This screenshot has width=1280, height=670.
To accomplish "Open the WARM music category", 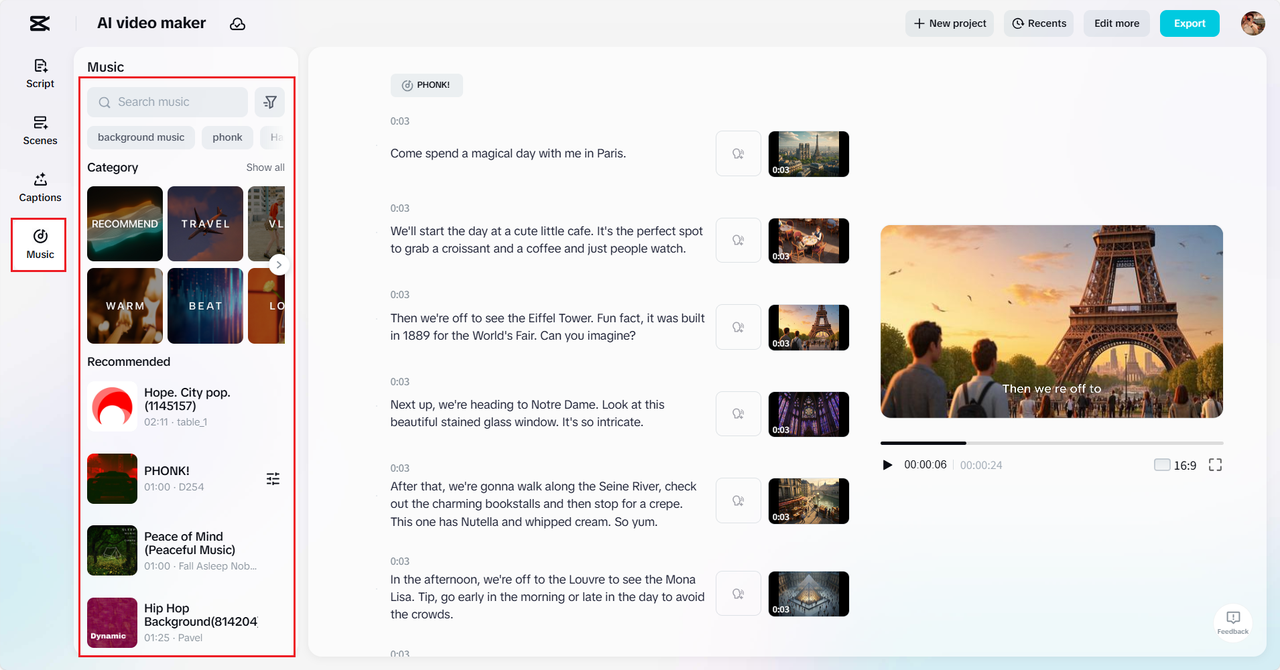I will 125,306.
